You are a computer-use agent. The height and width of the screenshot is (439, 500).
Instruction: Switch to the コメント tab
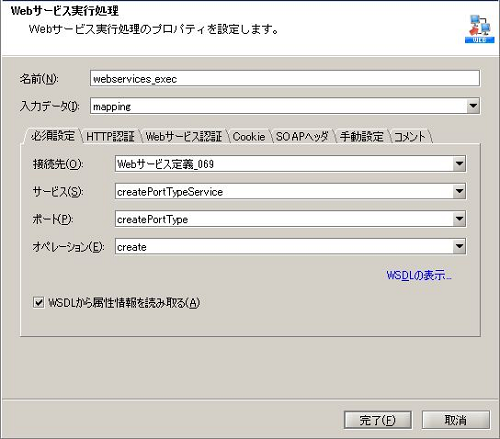(x=410, y=137)
